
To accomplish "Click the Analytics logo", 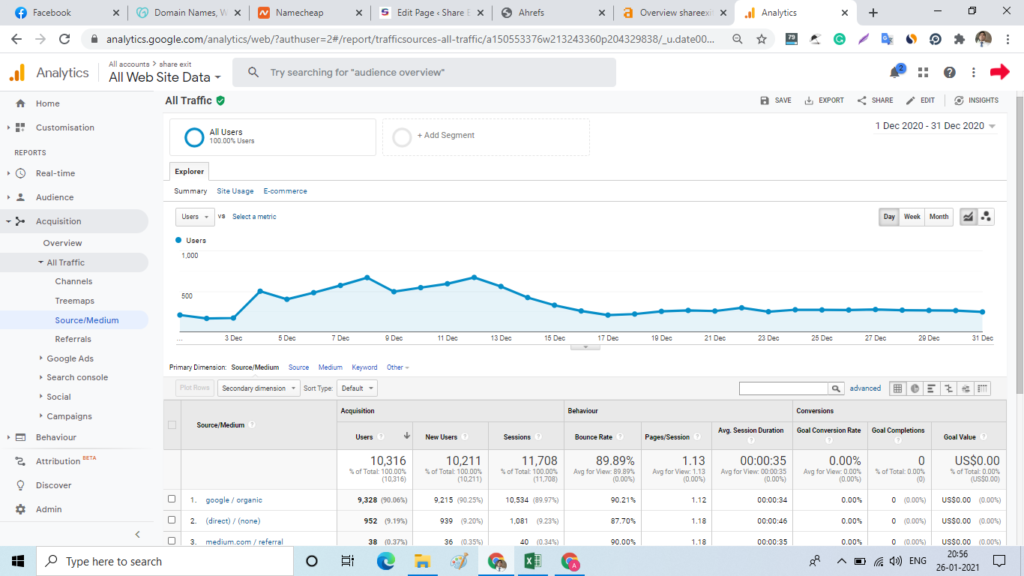I will (18, 72).
